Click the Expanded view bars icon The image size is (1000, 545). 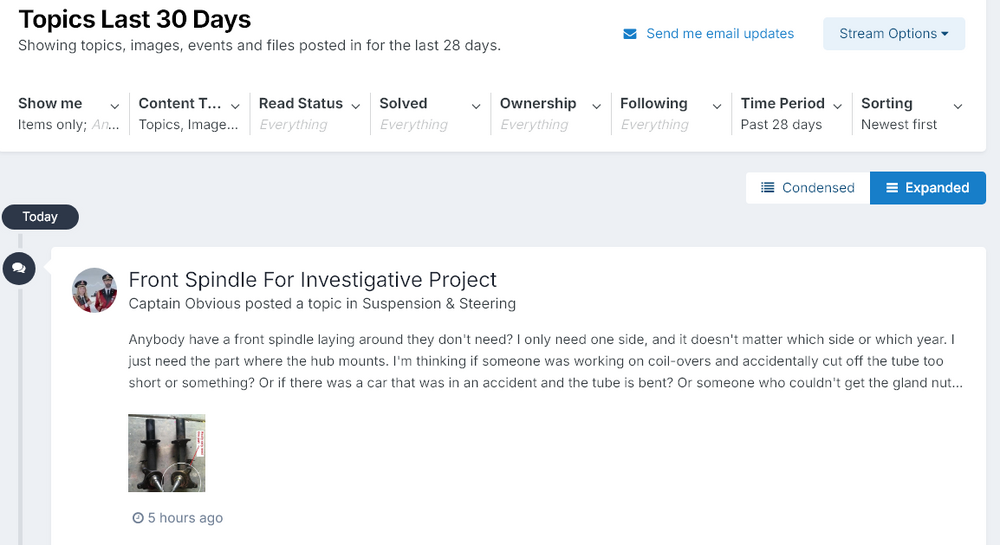pyautogui.click(x=892, y=187)
